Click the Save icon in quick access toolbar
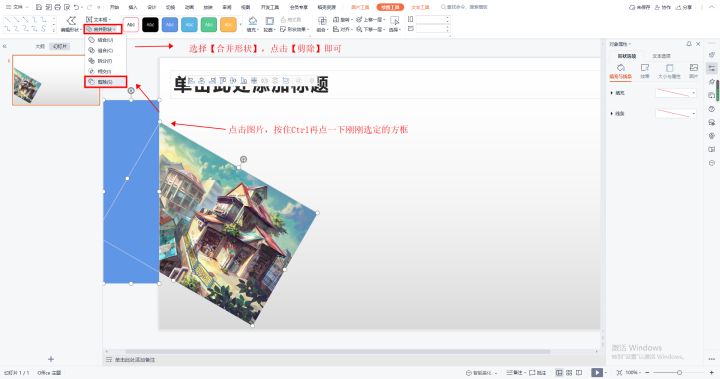 pyautogui.click(x=39, y=7)
